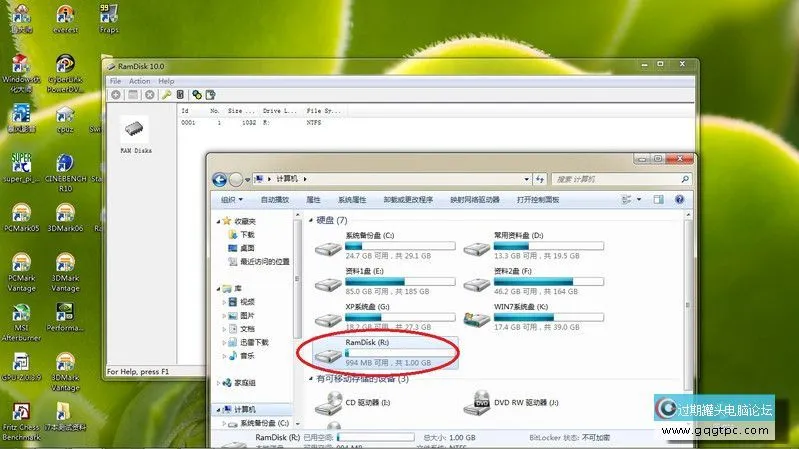Screen dimensions: 799x449
Task: Click the navigation pane vertical scrollbar
Action: (x=296, y=278)
